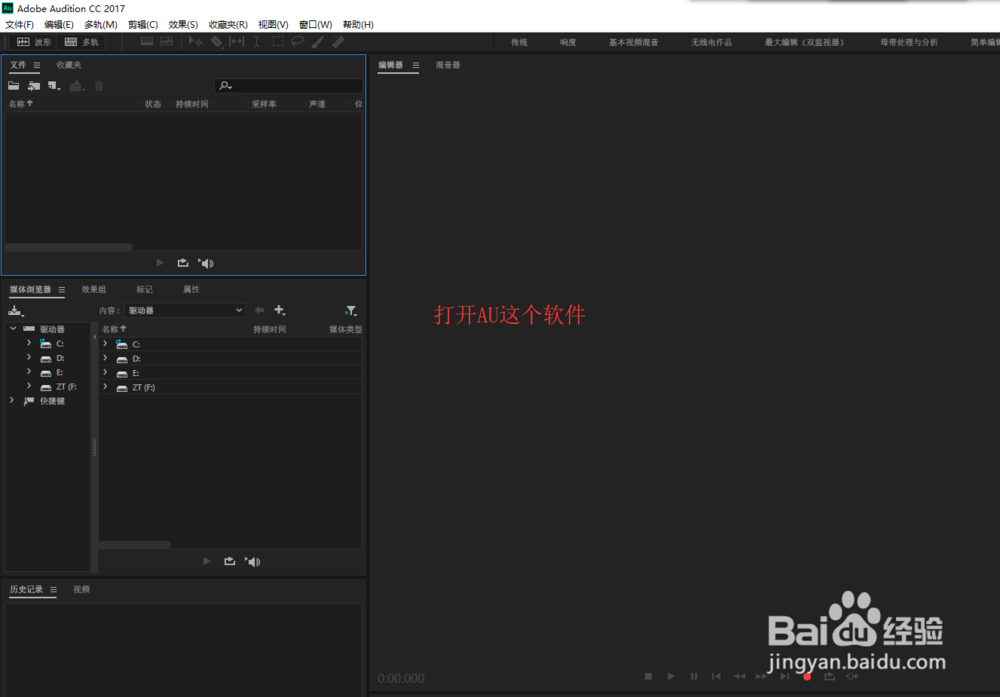Open the 剪辑(C) menu

point(143,24)
